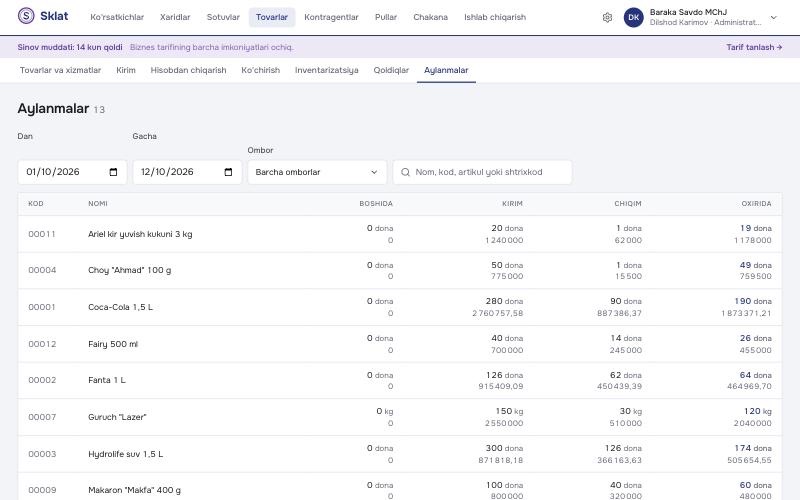Viewport: 800px width, 500px height.
Task: Open the Sotuvlar menu
Action: click(223, 17)
